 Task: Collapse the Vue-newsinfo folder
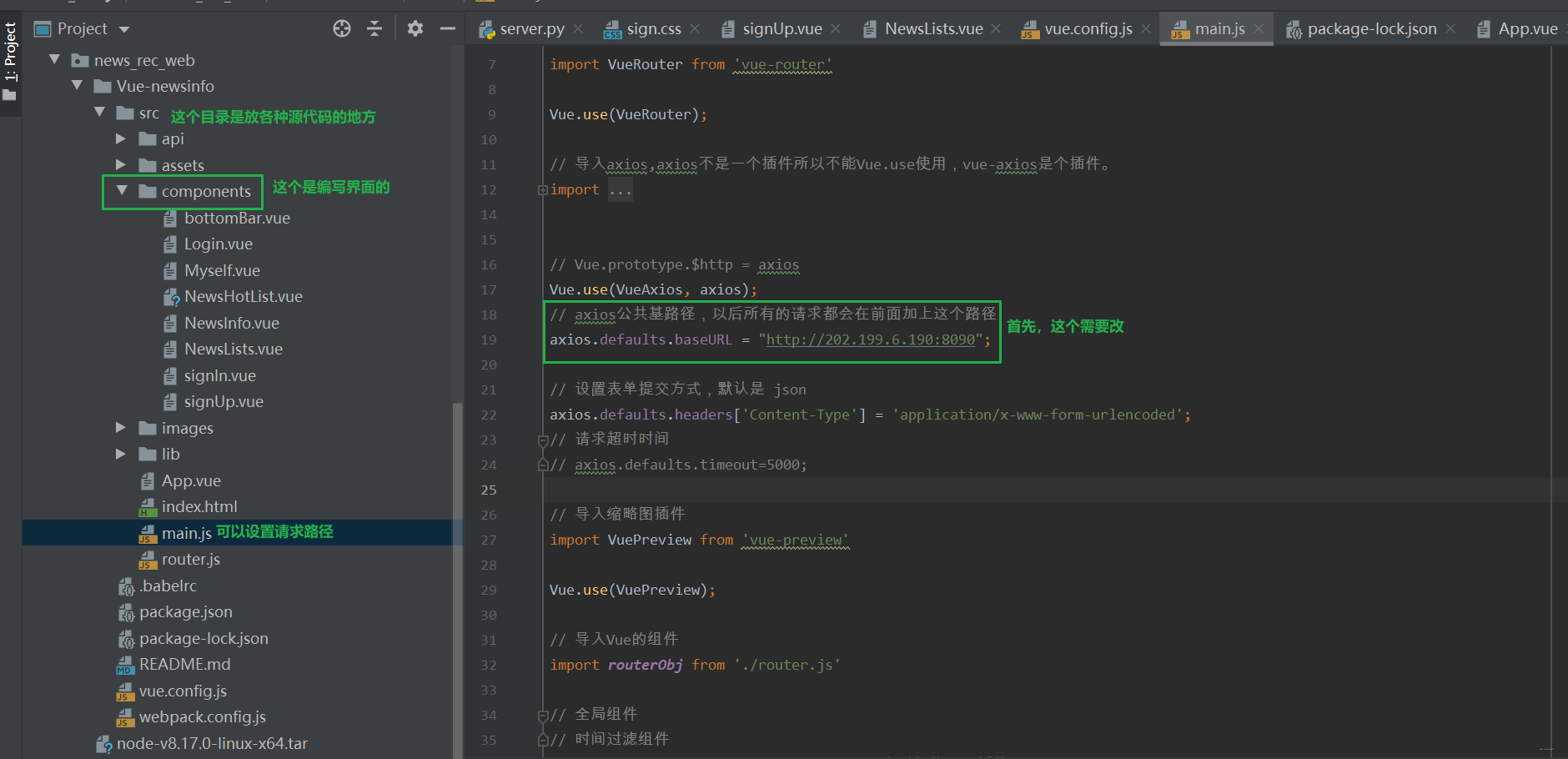pyautogui.click(x=77, y=86)
